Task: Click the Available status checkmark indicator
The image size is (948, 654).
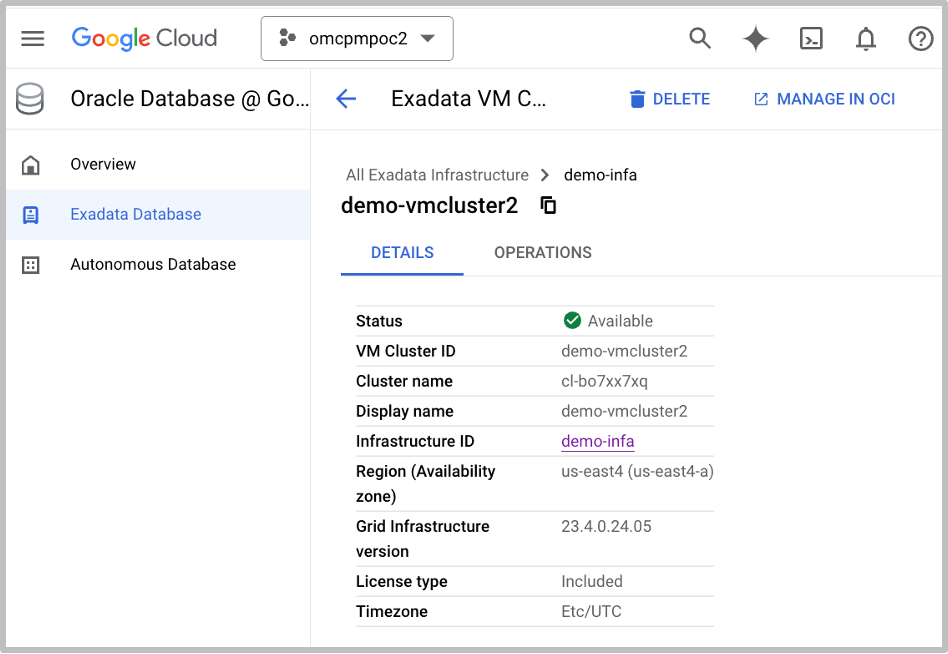Action: [572, 320]
